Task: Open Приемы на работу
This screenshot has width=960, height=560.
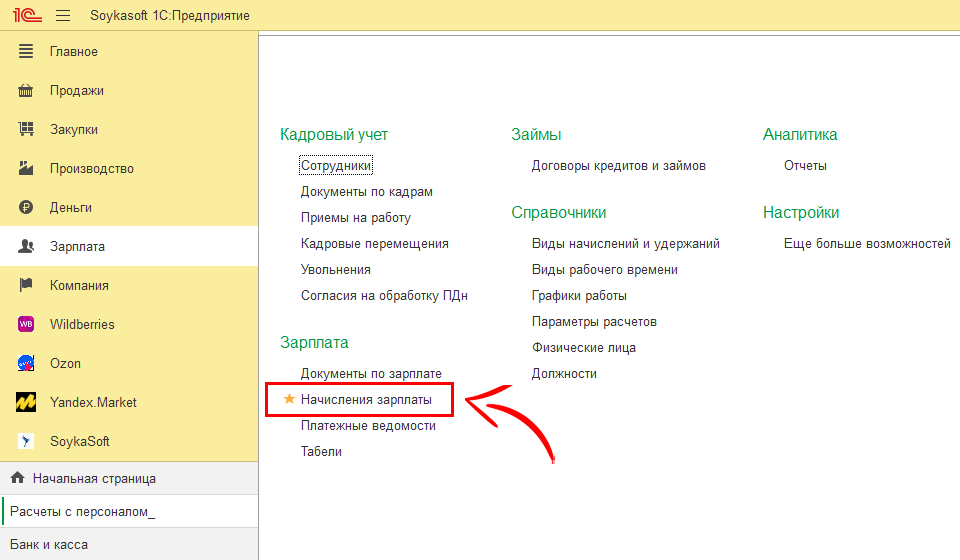Action: pos(356,217)
